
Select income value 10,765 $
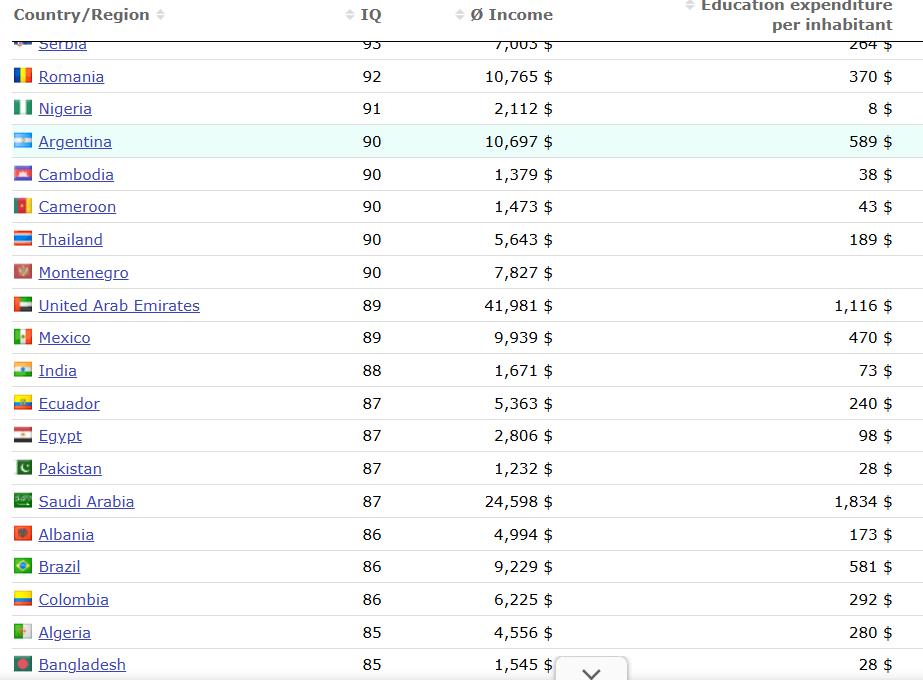click(519, 77)
